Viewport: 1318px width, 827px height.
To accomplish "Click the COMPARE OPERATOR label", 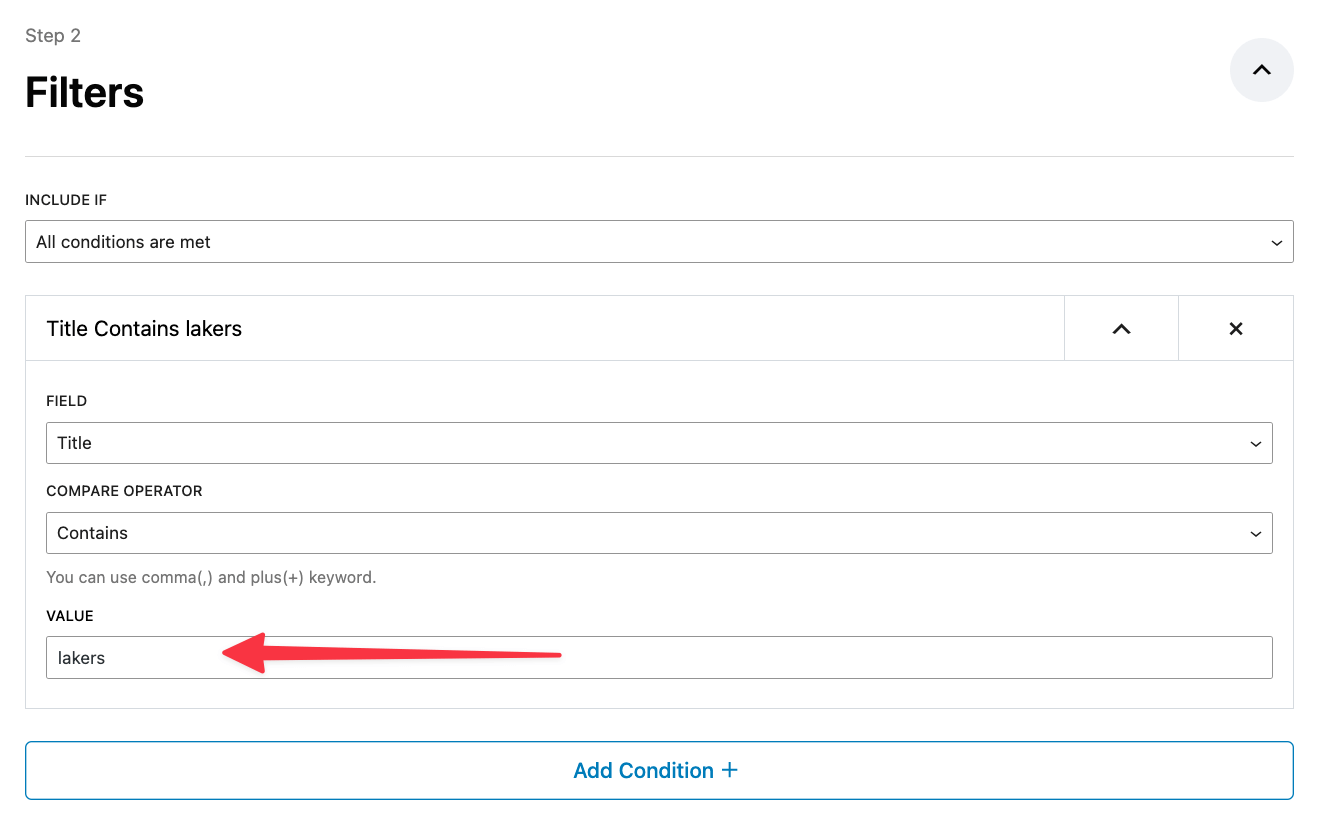I will 124,491.
